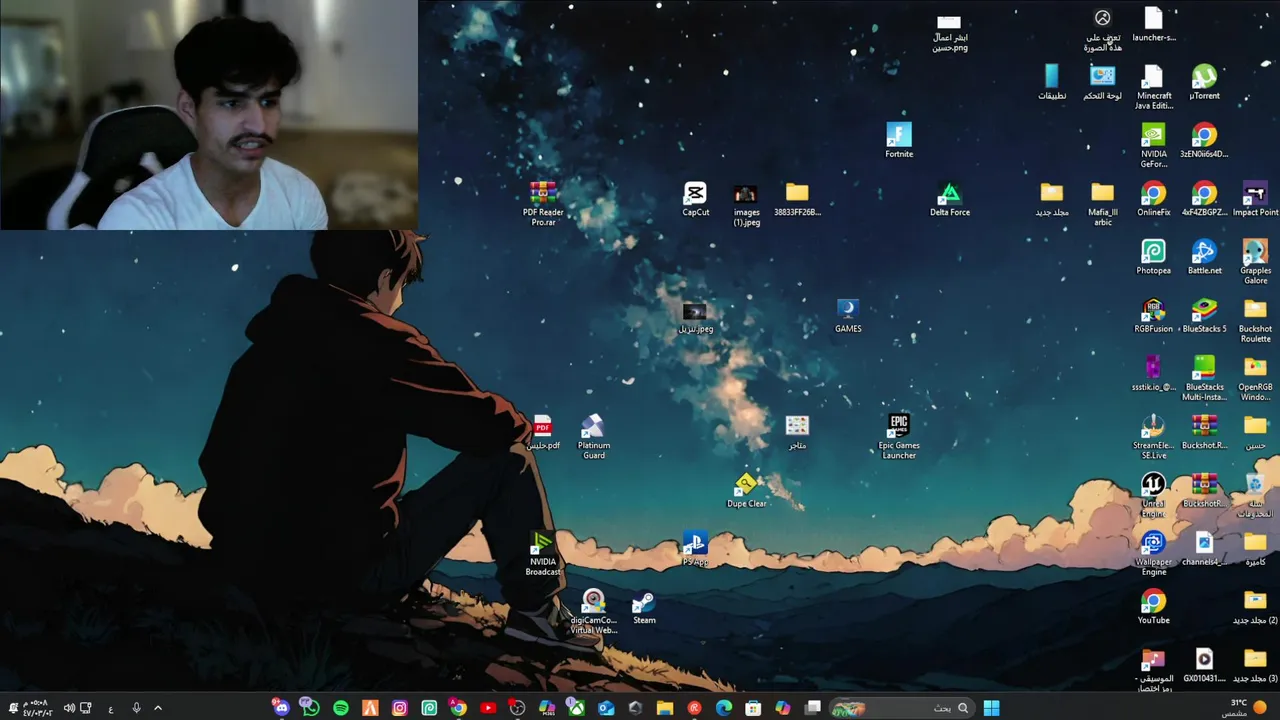
Task: Launch Wallpaper Engine from desktop
Action: [x=1153, y=552]
